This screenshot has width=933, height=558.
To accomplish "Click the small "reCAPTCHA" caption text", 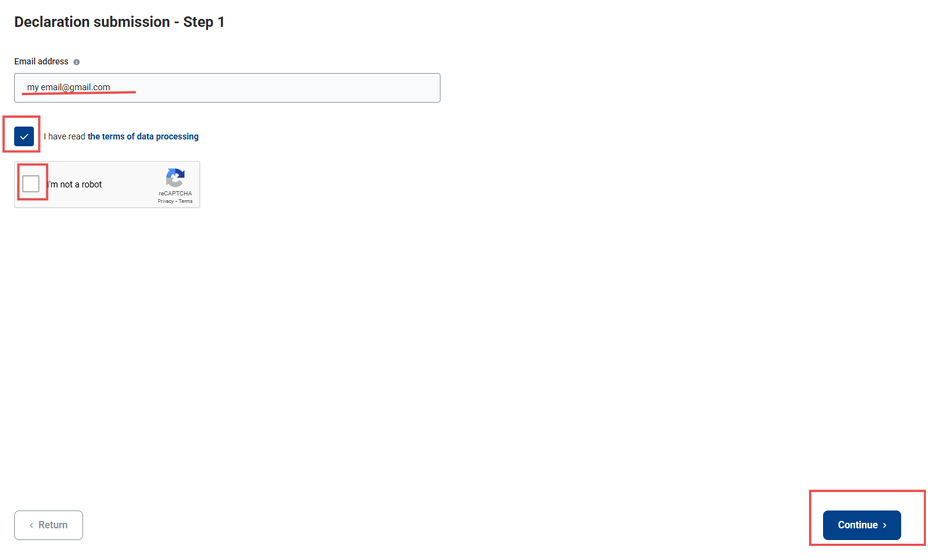I will click(x=175, y=193).
